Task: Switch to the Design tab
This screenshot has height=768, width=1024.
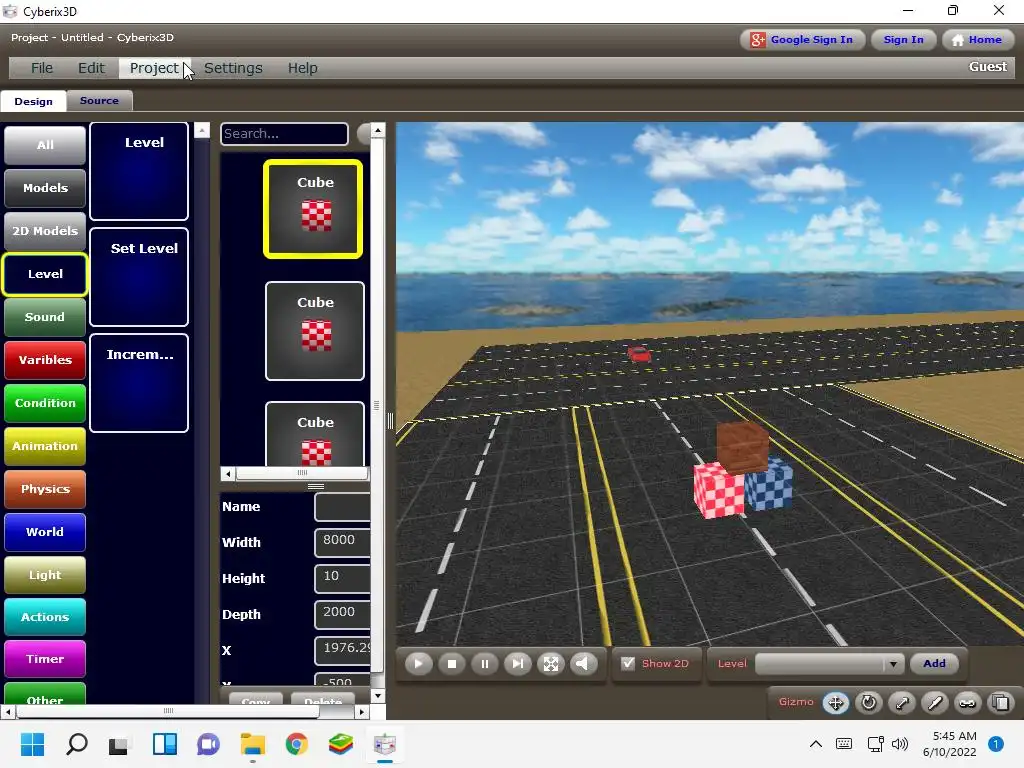Action: [x=33, y=101]
